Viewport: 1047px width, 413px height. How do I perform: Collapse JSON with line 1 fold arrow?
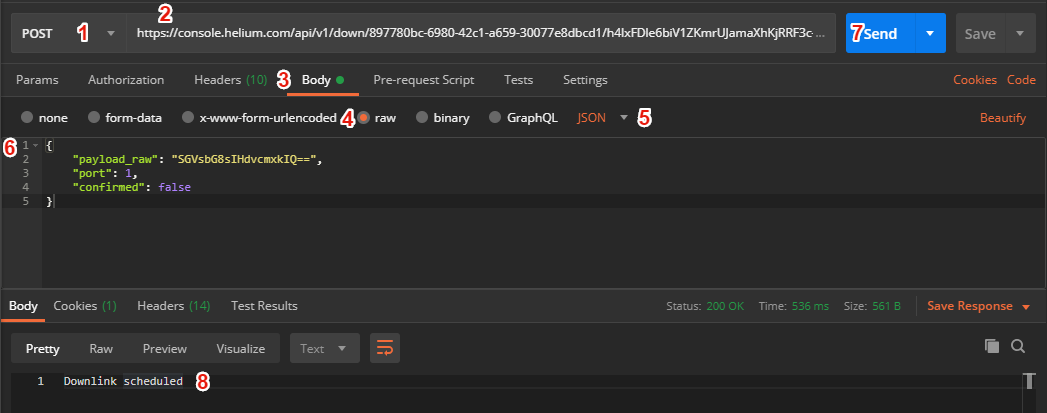[35, 146]
